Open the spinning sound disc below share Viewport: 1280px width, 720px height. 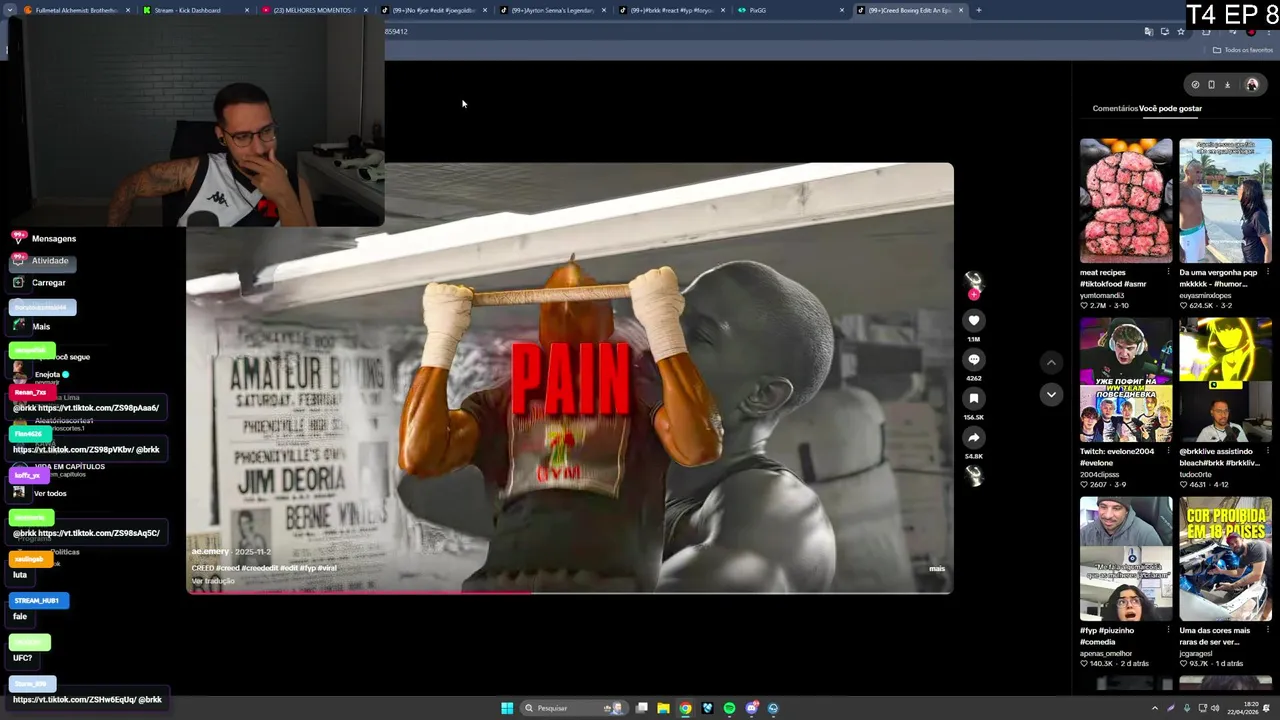click(x=973, y=476)
